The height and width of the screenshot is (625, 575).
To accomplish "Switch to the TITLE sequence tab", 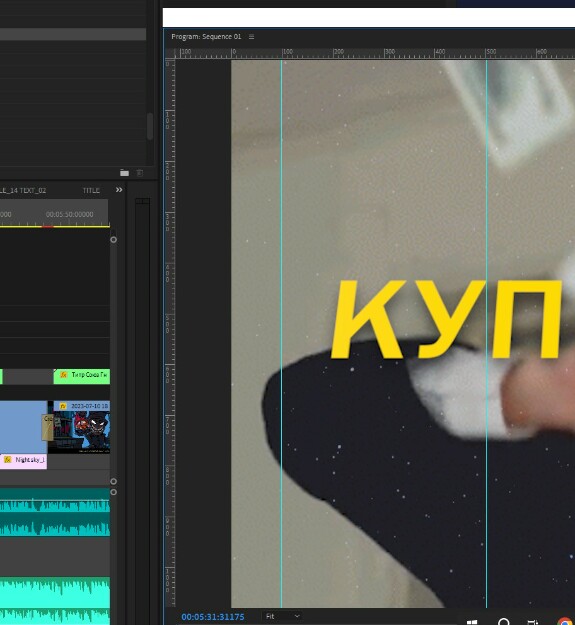I will [91, 191].
